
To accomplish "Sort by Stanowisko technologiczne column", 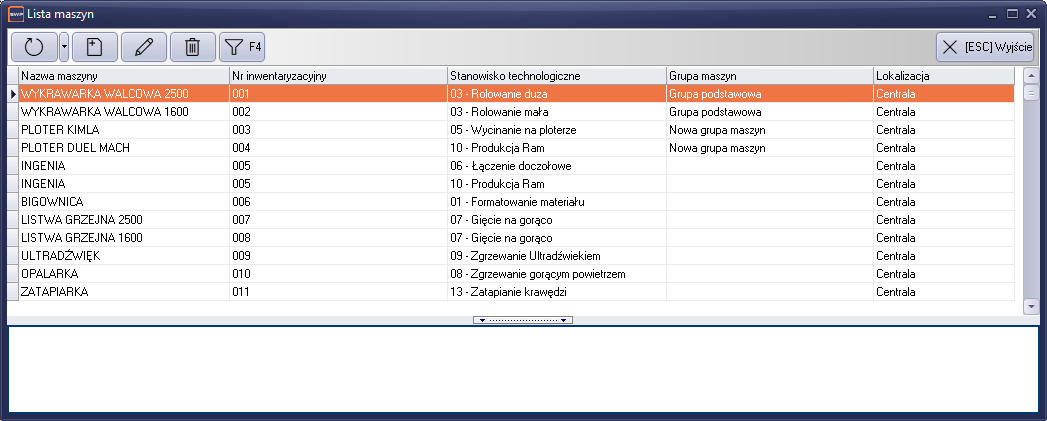I will tap(555, 76).
